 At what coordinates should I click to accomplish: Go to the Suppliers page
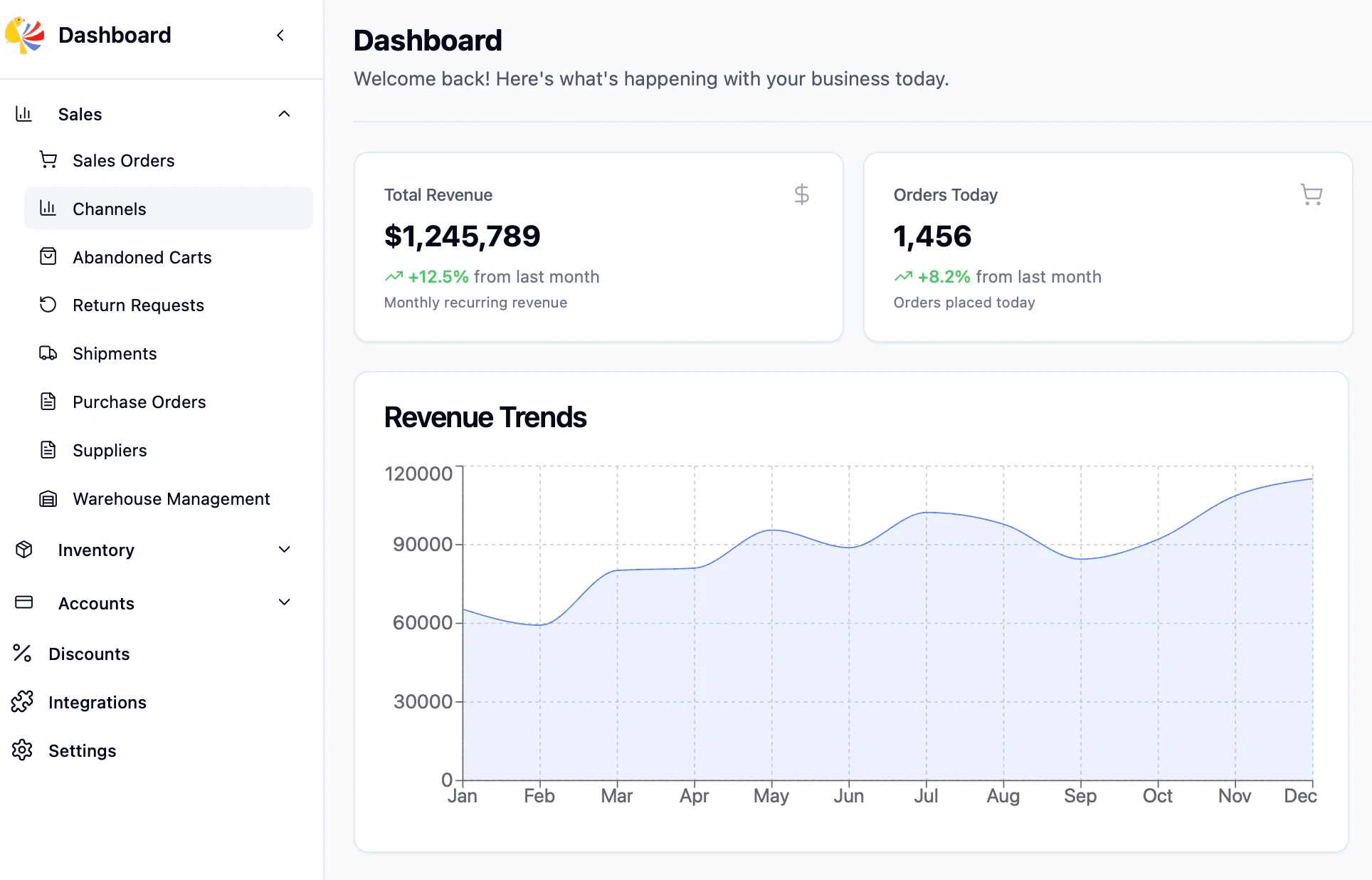(110, 450)
